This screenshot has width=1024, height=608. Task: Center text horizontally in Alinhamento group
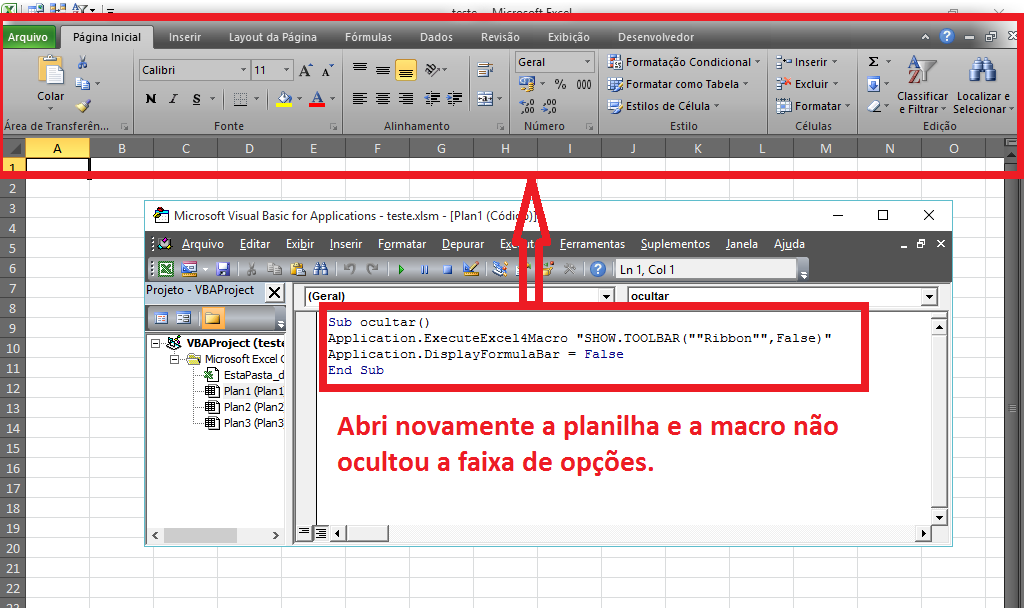(x=383, y=99)
